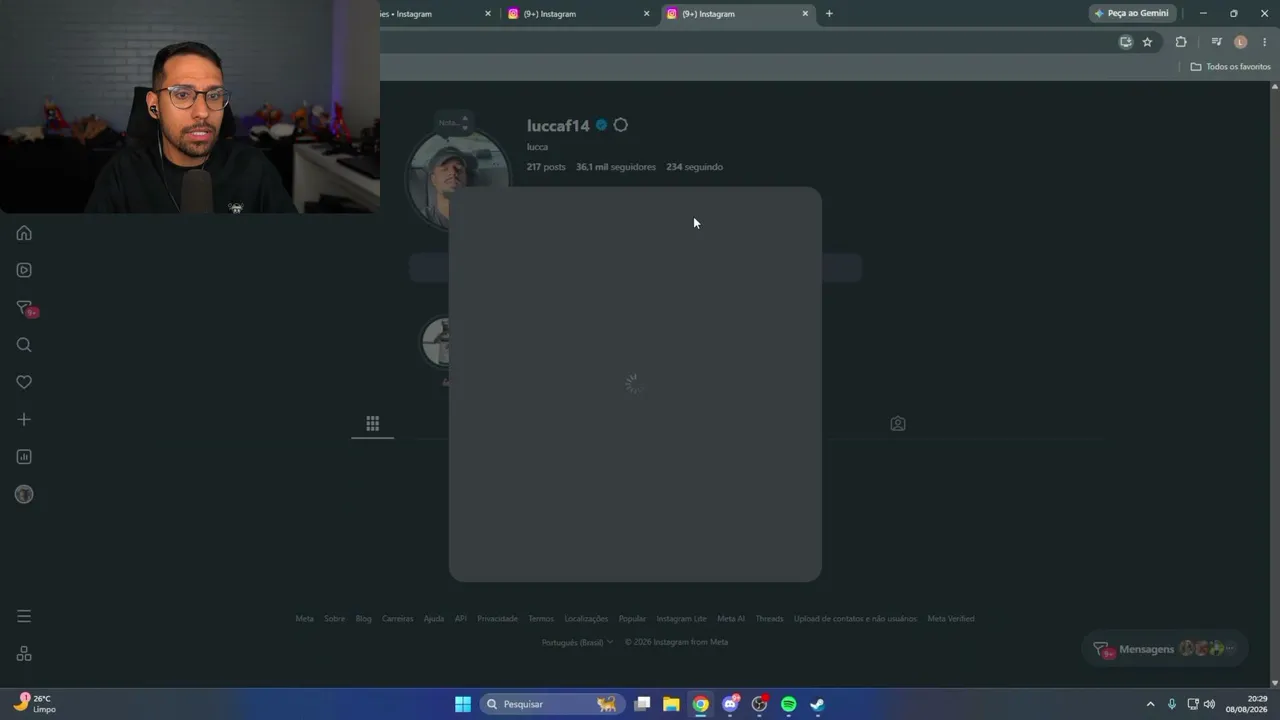Open the Localizações footer link
The width and height of the screenshot is (1280, 720).
586,619
